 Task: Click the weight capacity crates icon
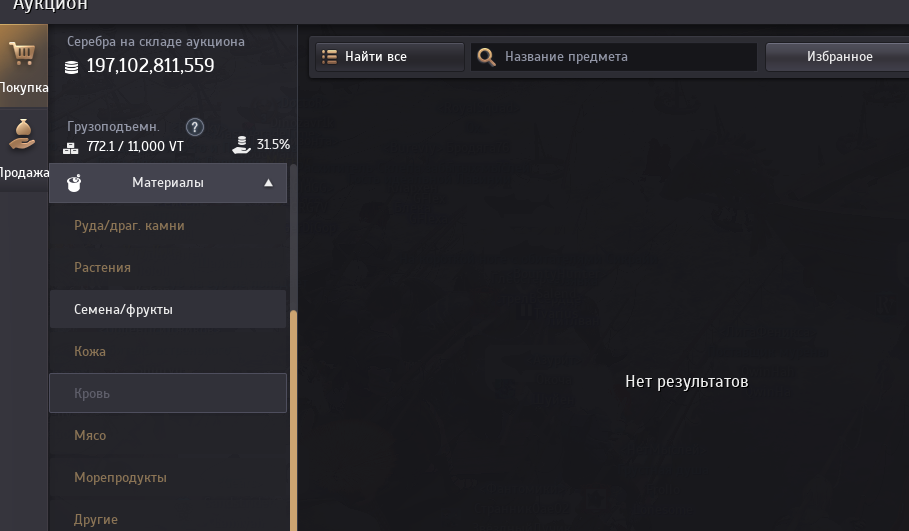click(71, 147)
